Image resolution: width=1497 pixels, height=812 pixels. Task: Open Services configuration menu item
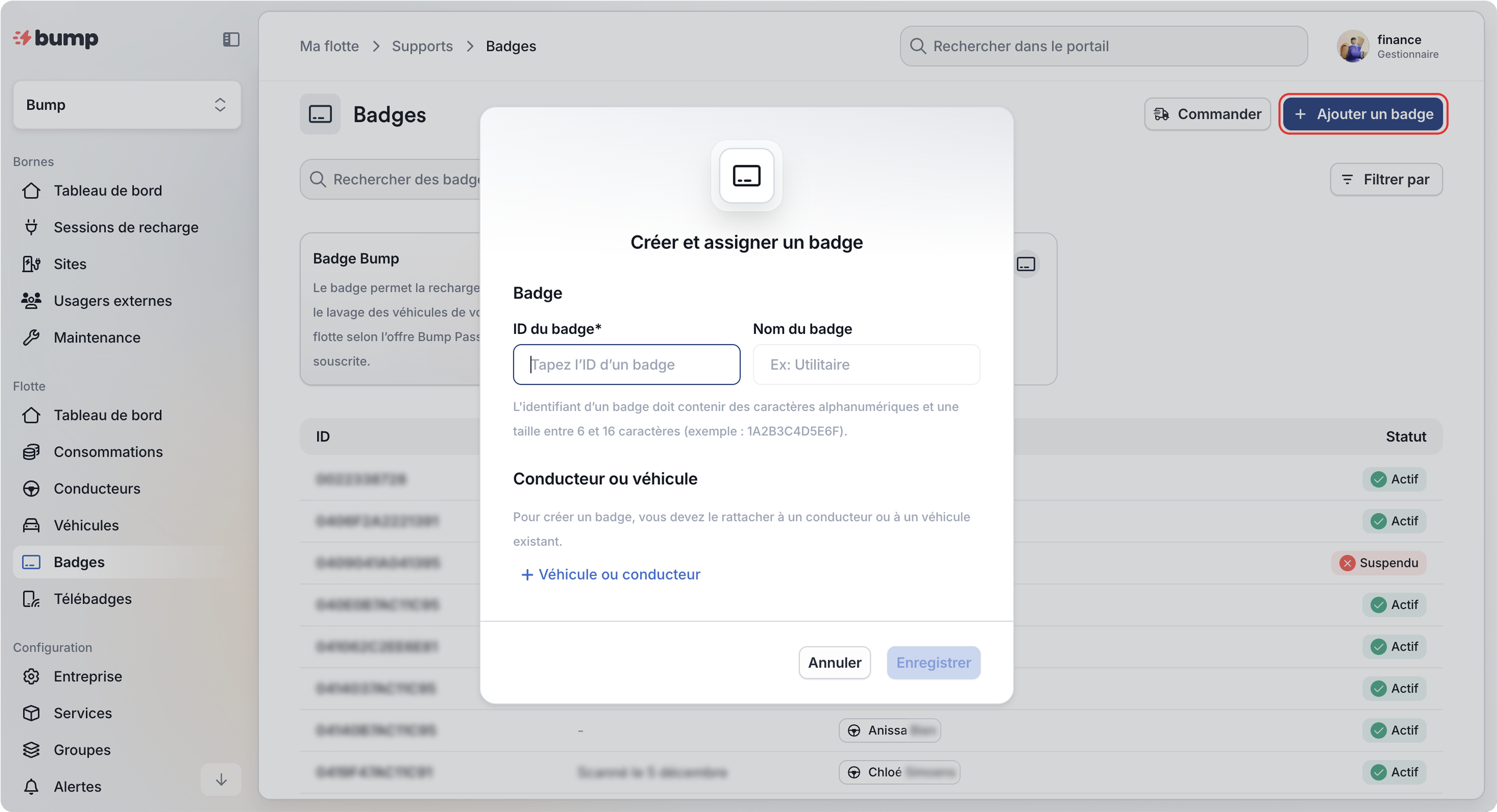tap(83, 712)
